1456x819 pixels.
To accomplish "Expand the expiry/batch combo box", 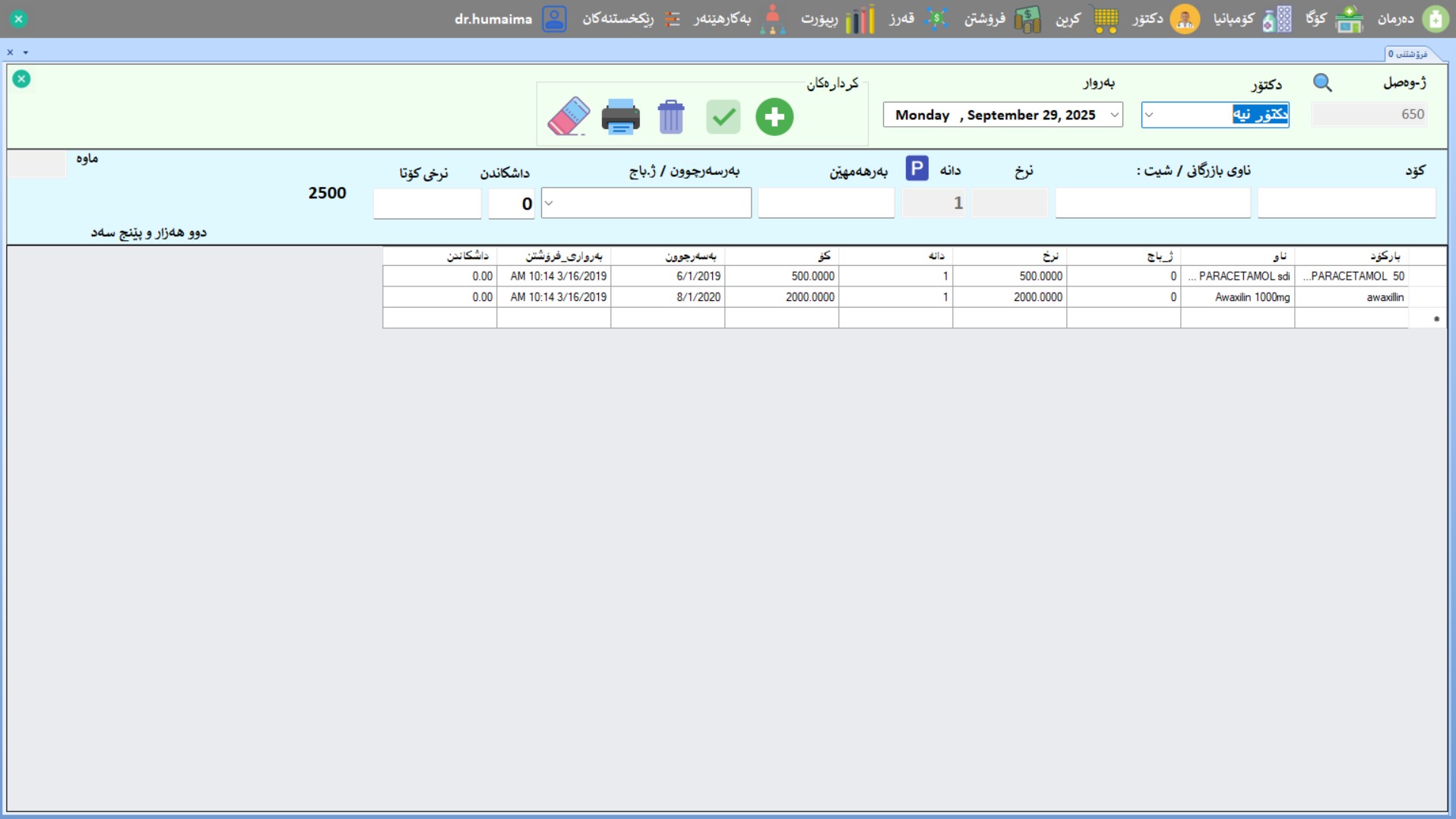I will [549, 204].
